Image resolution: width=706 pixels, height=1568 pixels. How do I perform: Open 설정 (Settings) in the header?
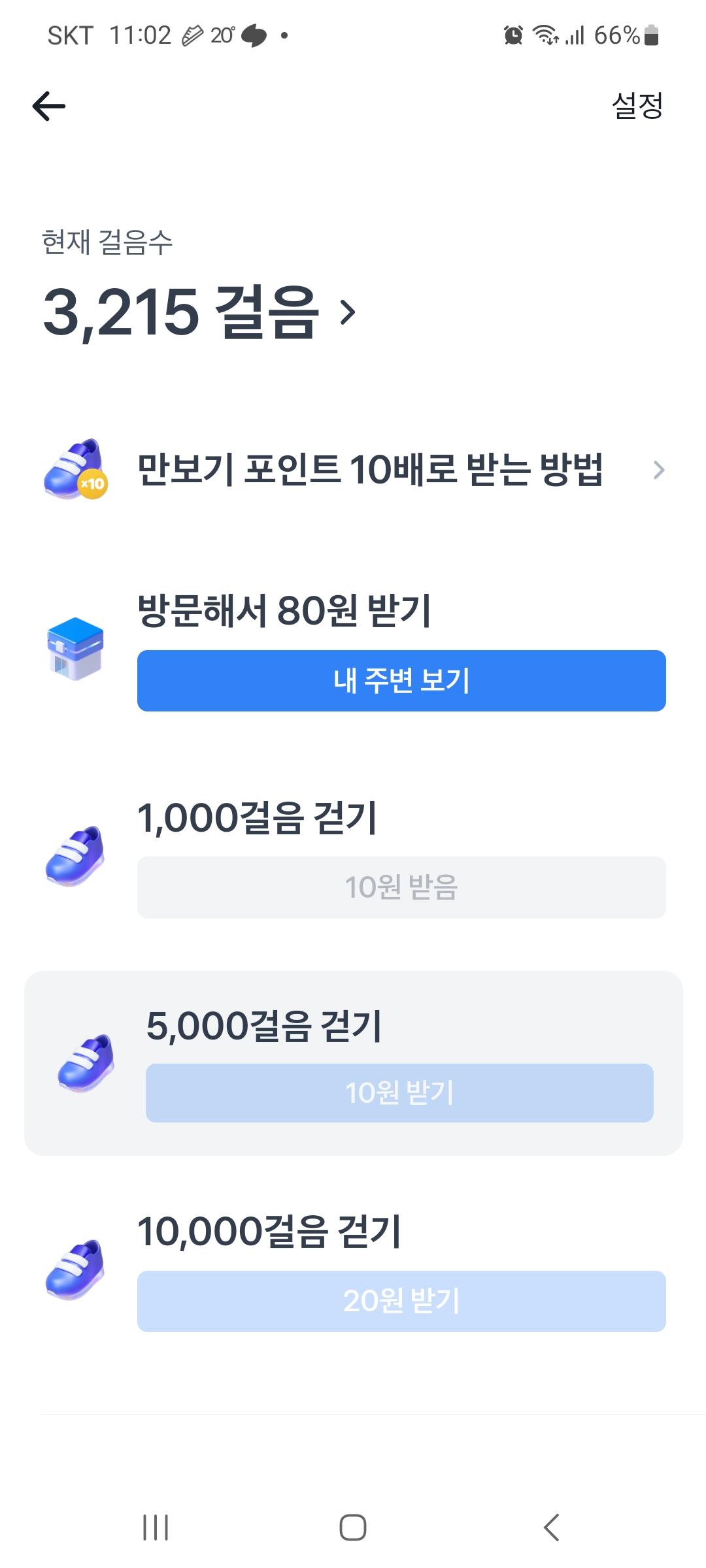coord(637,106)
